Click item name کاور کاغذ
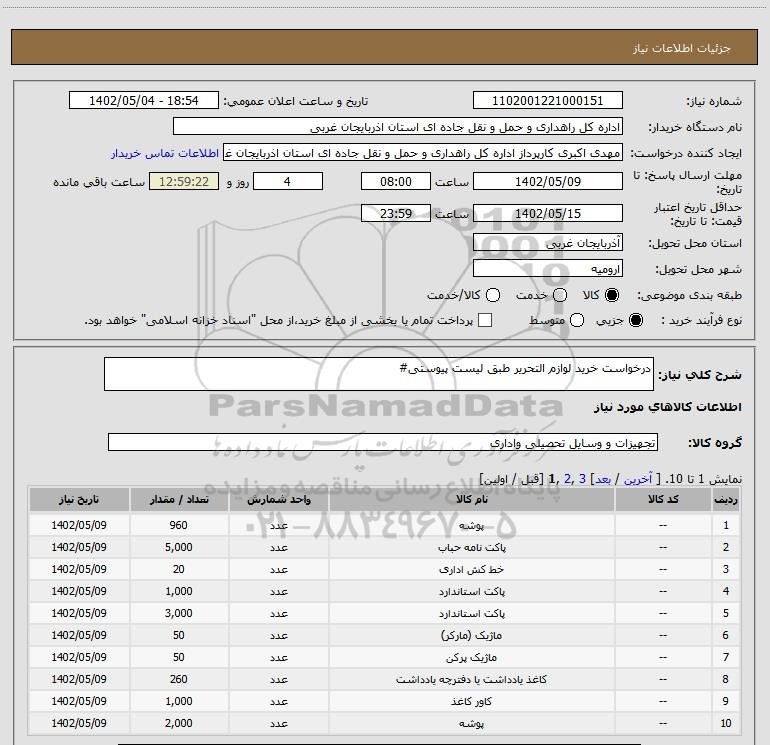The width and height of the screenshot is (770, 745). (471, 701)
